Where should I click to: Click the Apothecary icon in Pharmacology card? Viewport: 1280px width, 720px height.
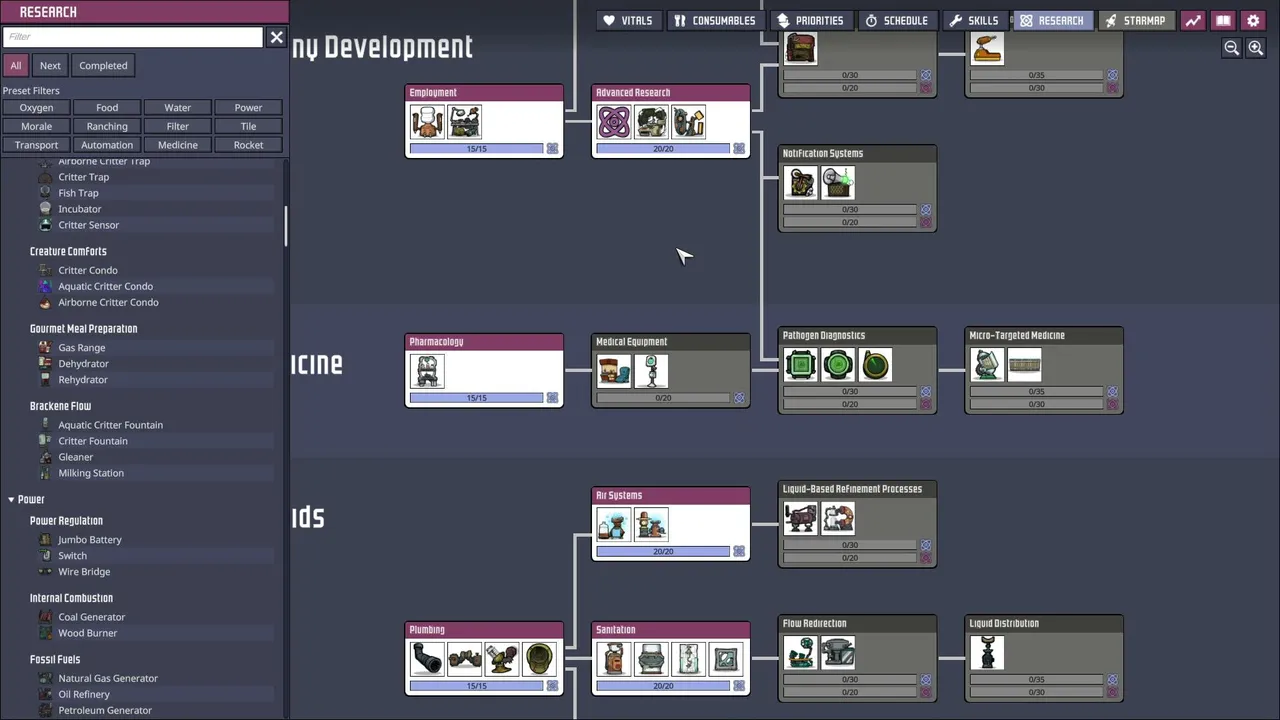[x=427, y=371]
